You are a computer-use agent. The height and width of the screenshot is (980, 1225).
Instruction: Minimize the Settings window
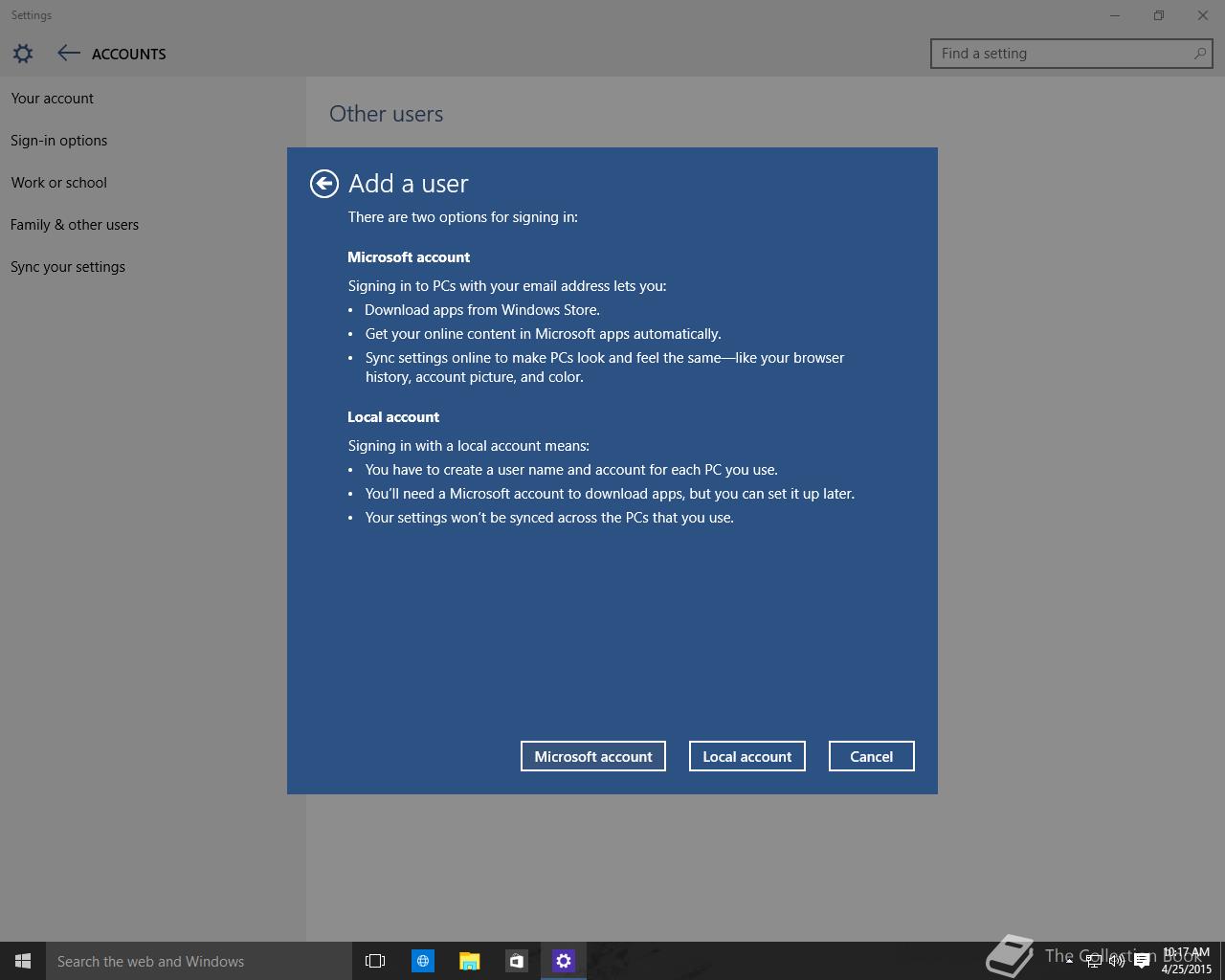tap(1115, 15)
